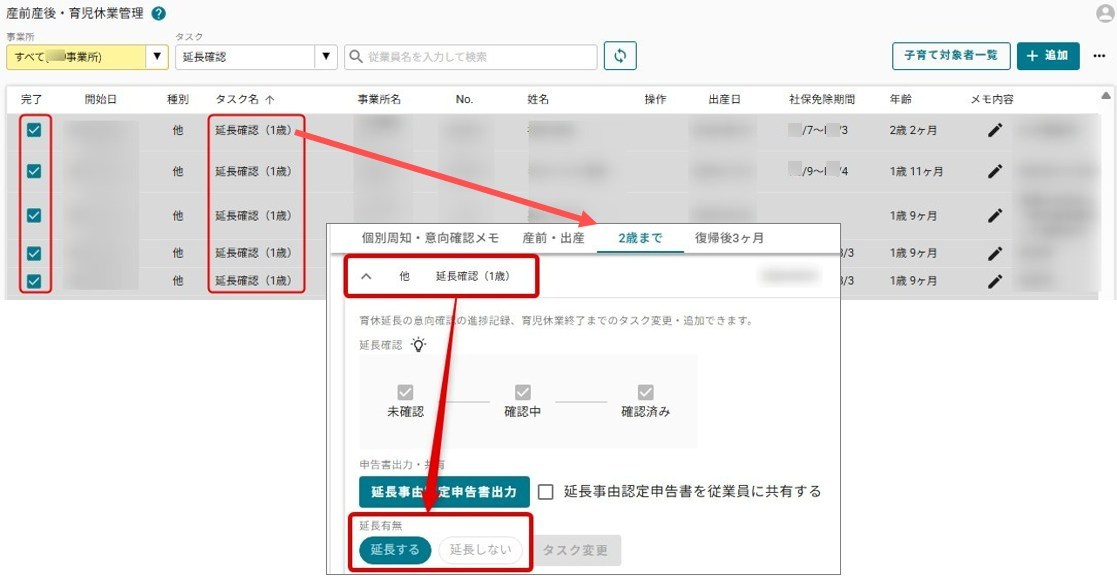The height and width of the screenshot is (586, 1117).
Task: Open the タスク dropdown showing 延長確認
Action: (256, 57)
